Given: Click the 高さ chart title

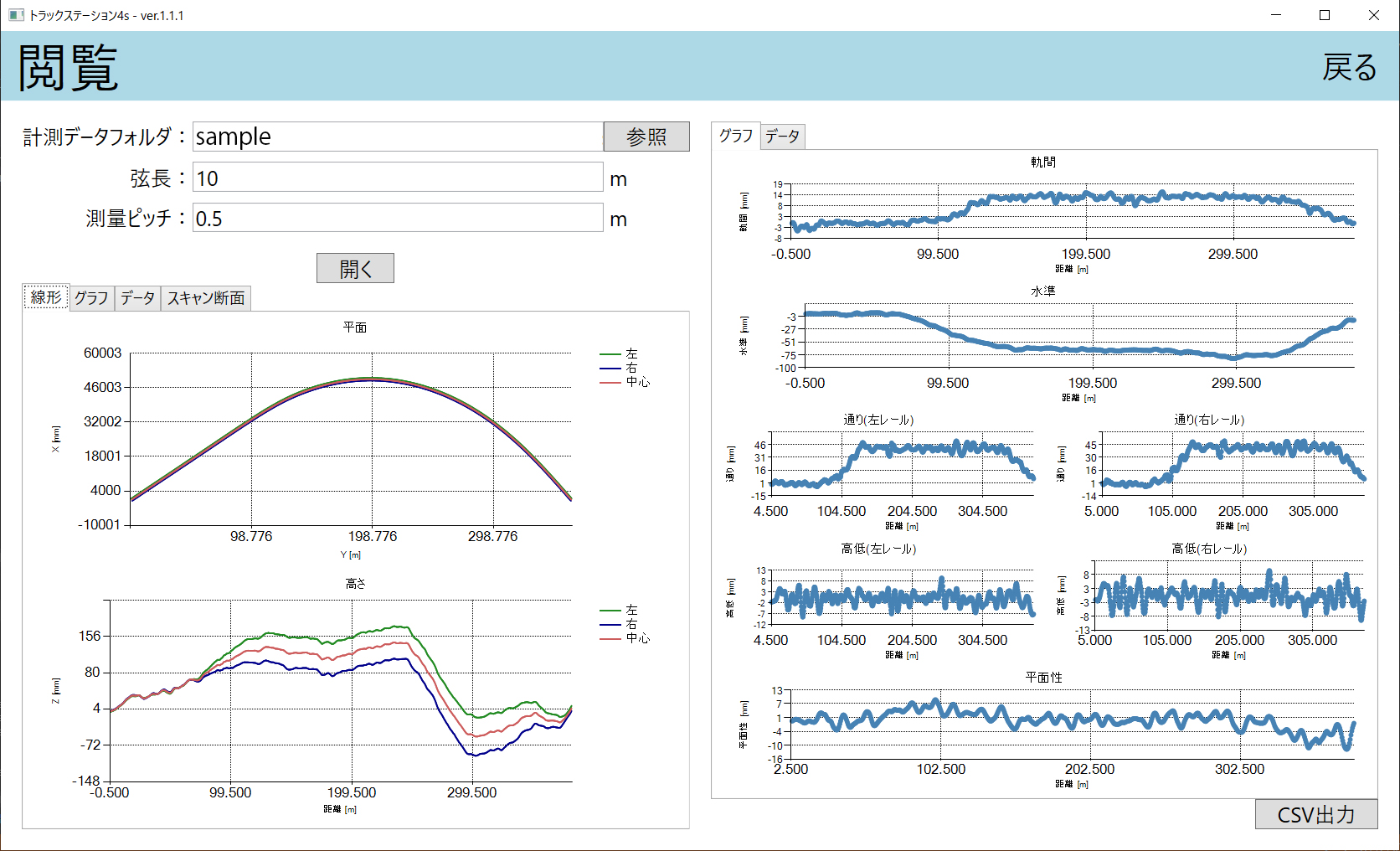Looking at the screenshot, I should (355, 584).
